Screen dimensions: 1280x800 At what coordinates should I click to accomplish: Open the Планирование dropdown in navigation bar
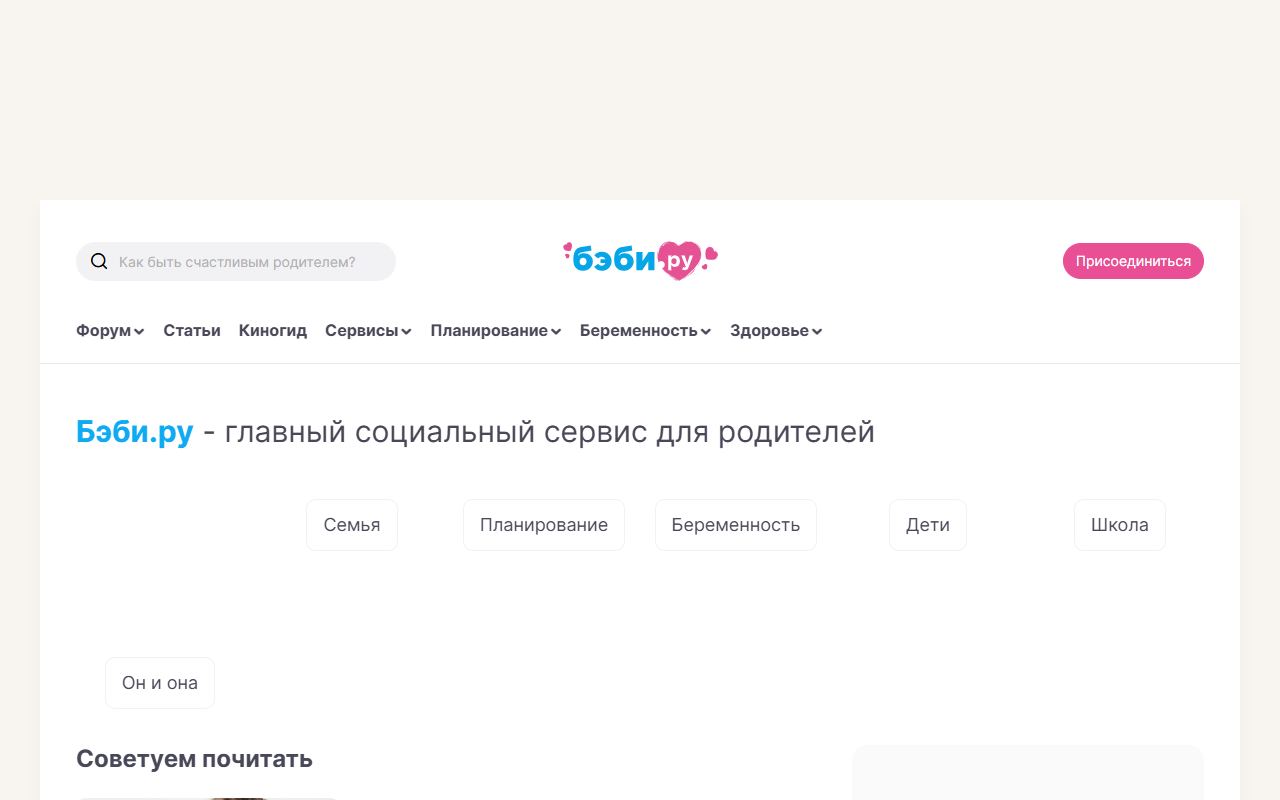(x=496, y=331)
